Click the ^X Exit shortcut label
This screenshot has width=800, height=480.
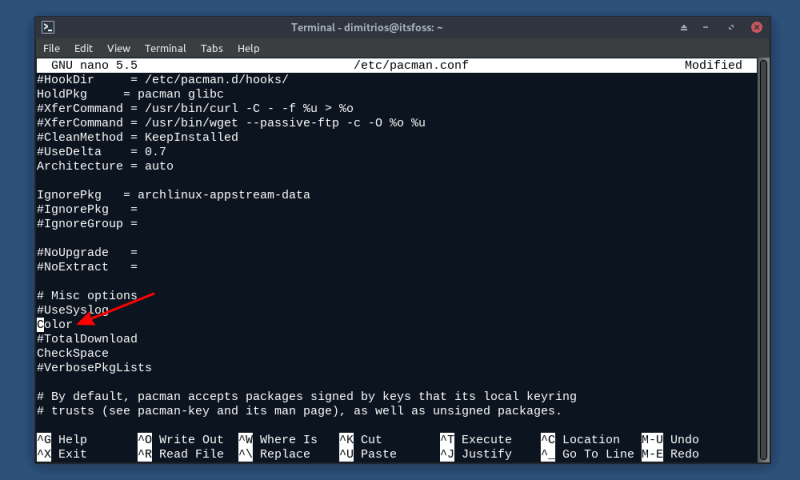click(62, 454)
